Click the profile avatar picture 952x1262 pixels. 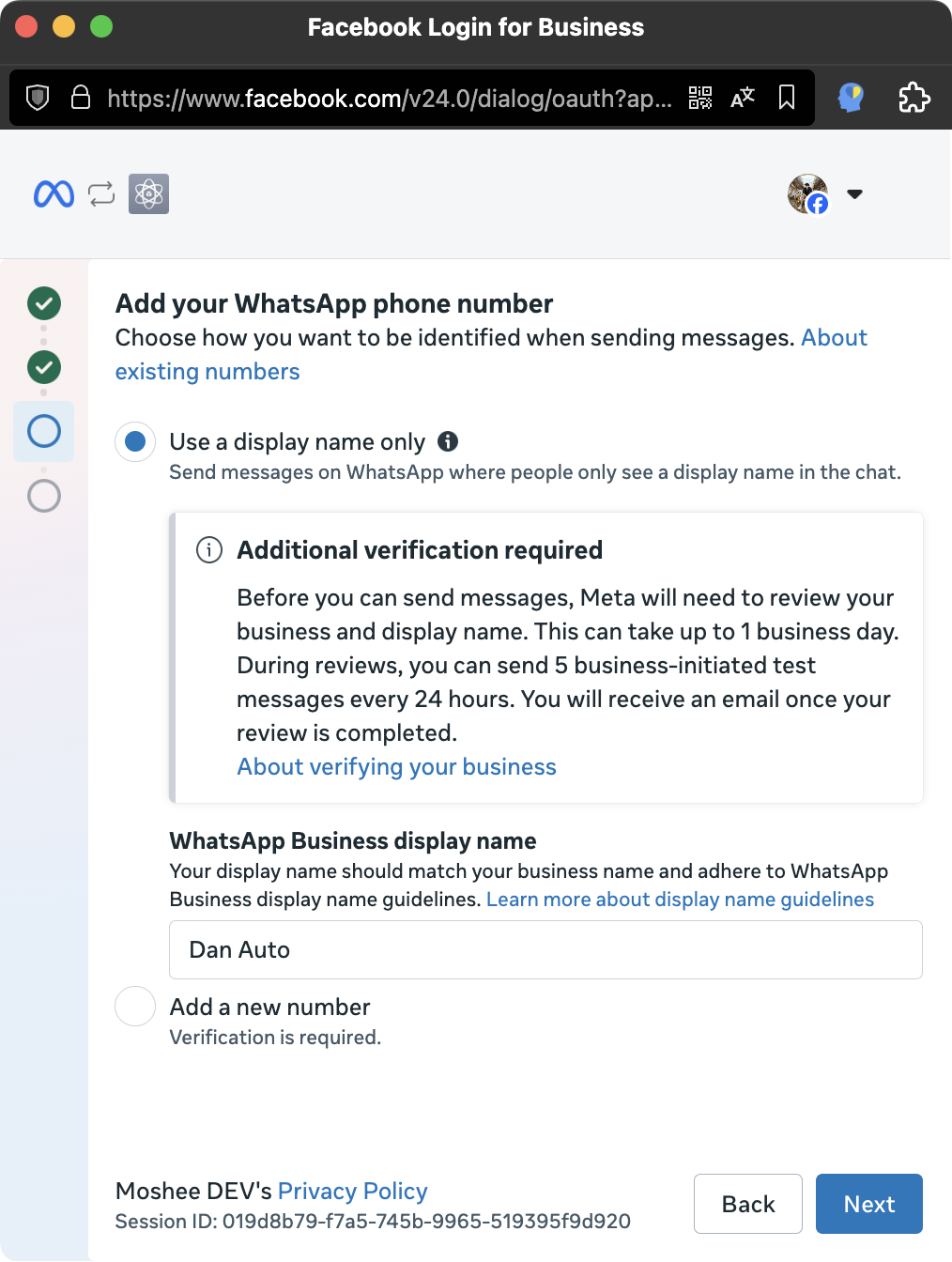point(808,194)
